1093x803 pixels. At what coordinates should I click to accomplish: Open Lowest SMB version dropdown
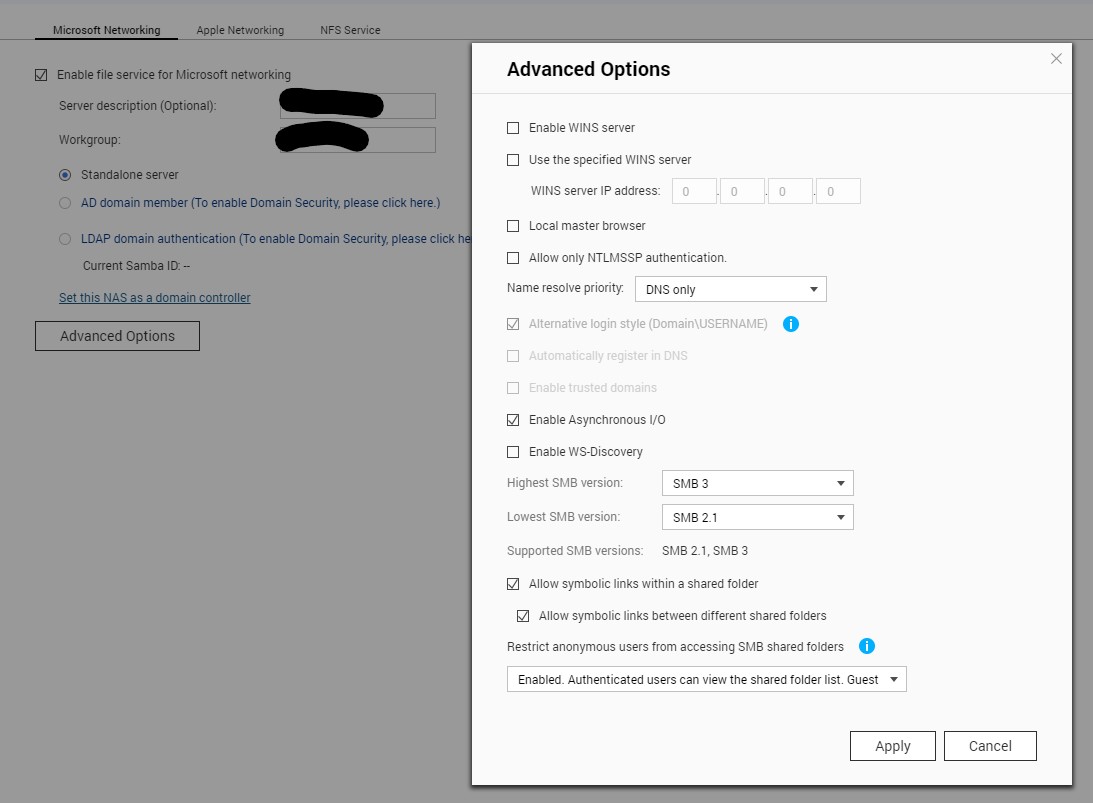pos(758,517)
